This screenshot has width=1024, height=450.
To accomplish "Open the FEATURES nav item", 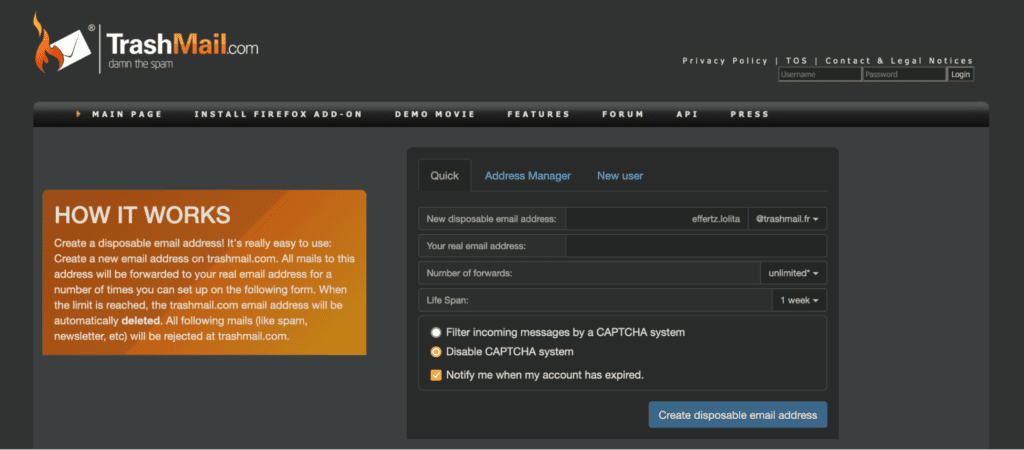I will point(539,114).
